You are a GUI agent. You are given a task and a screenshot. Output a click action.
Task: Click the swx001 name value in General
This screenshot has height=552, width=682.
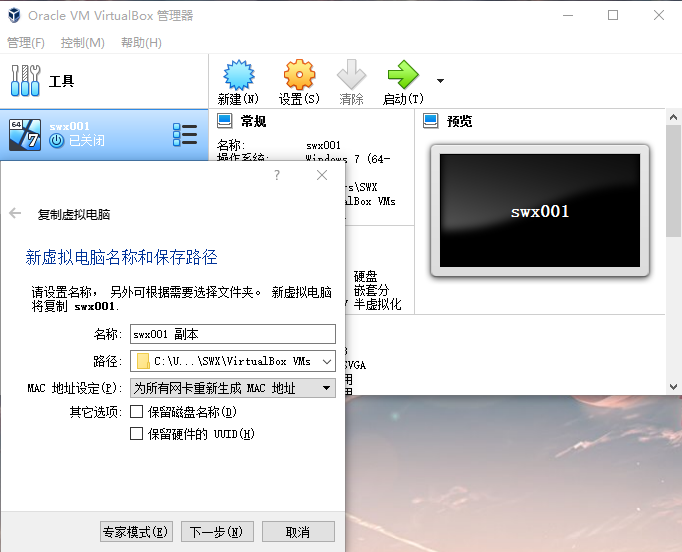pos(323,145)
